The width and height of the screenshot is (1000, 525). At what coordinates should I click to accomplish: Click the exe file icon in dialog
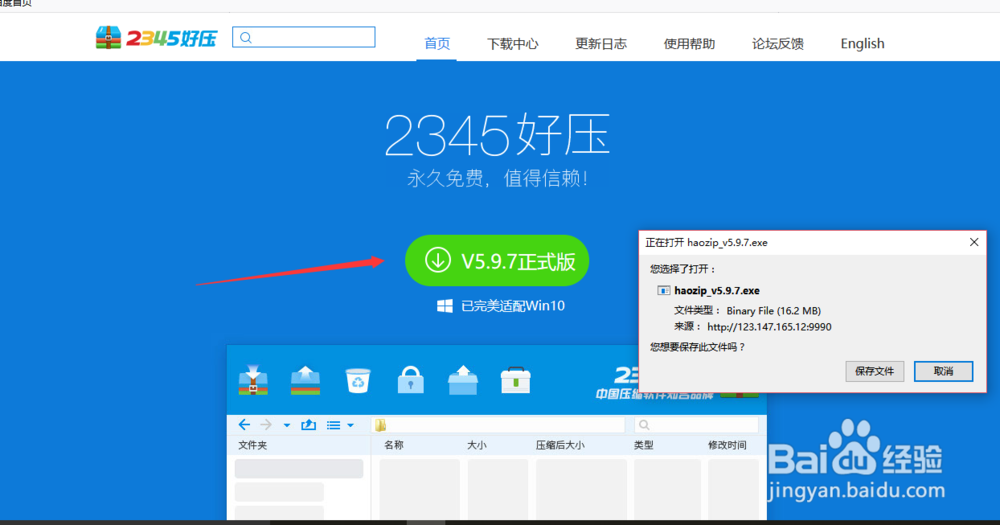pos(664,290)
